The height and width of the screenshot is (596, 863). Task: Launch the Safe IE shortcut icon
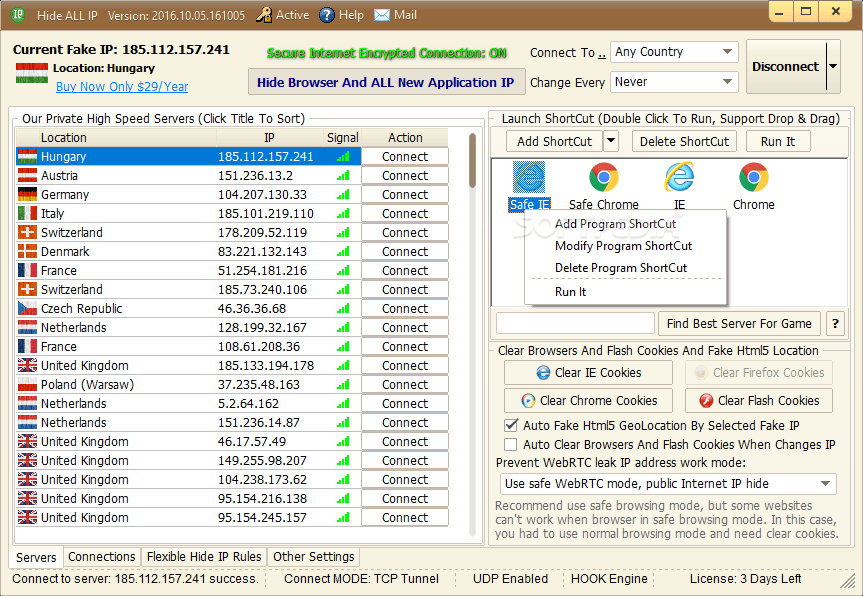click(529, 180)
